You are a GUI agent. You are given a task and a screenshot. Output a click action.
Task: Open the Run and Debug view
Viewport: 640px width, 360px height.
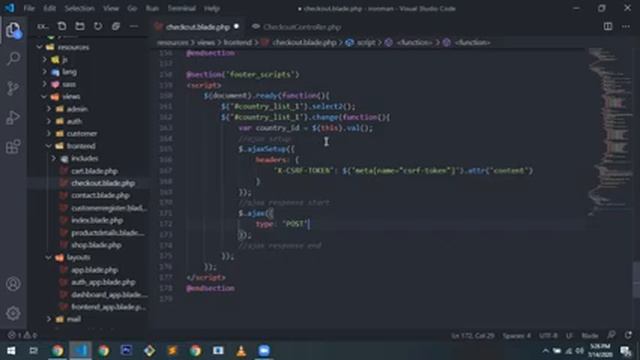pyautogui.click(x=13, y=118)
